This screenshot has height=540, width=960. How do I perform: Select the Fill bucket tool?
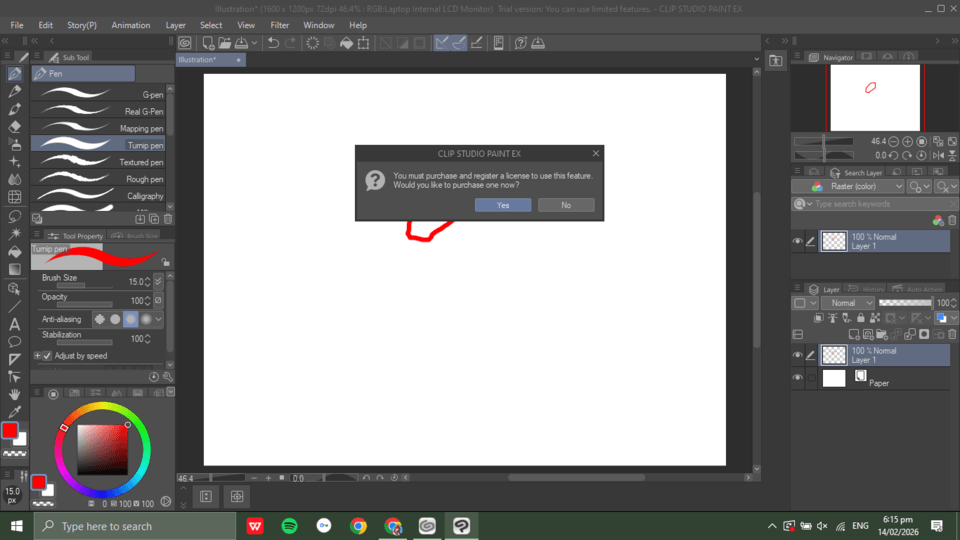point(15,252)
